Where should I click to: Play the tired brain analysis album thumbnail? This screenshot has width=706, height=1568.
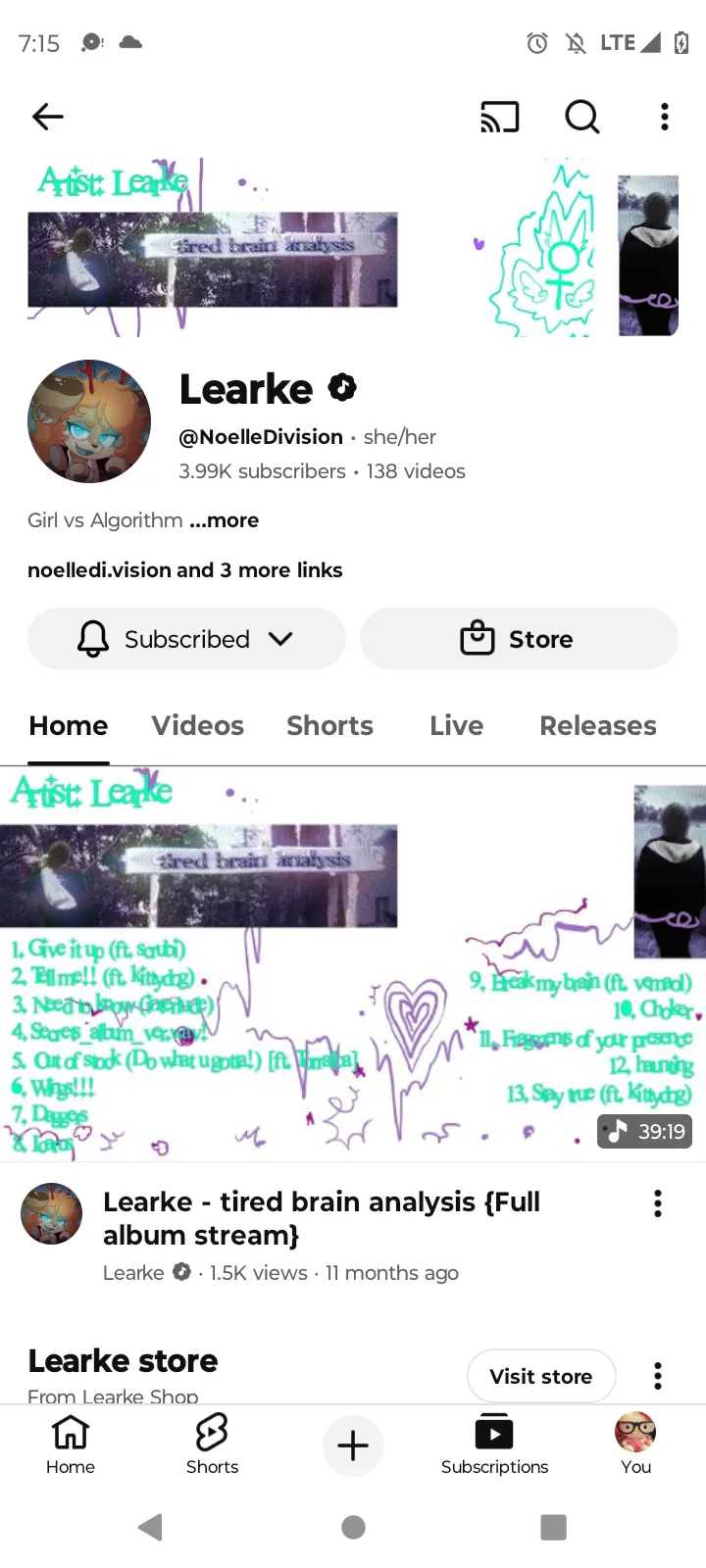(353, 964)
